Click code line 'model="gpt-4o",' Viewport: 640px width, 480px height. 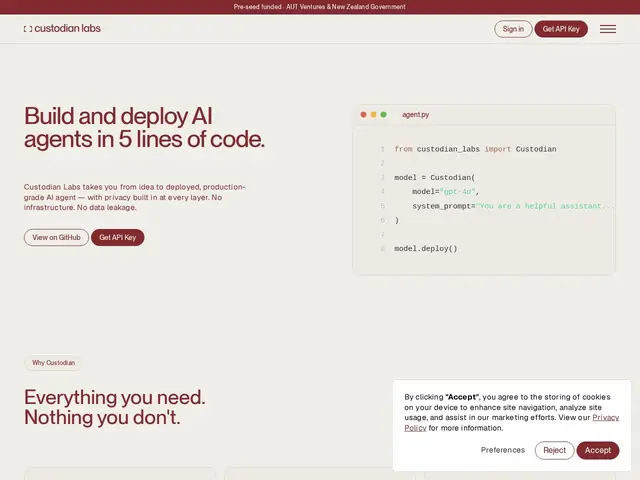445,191
